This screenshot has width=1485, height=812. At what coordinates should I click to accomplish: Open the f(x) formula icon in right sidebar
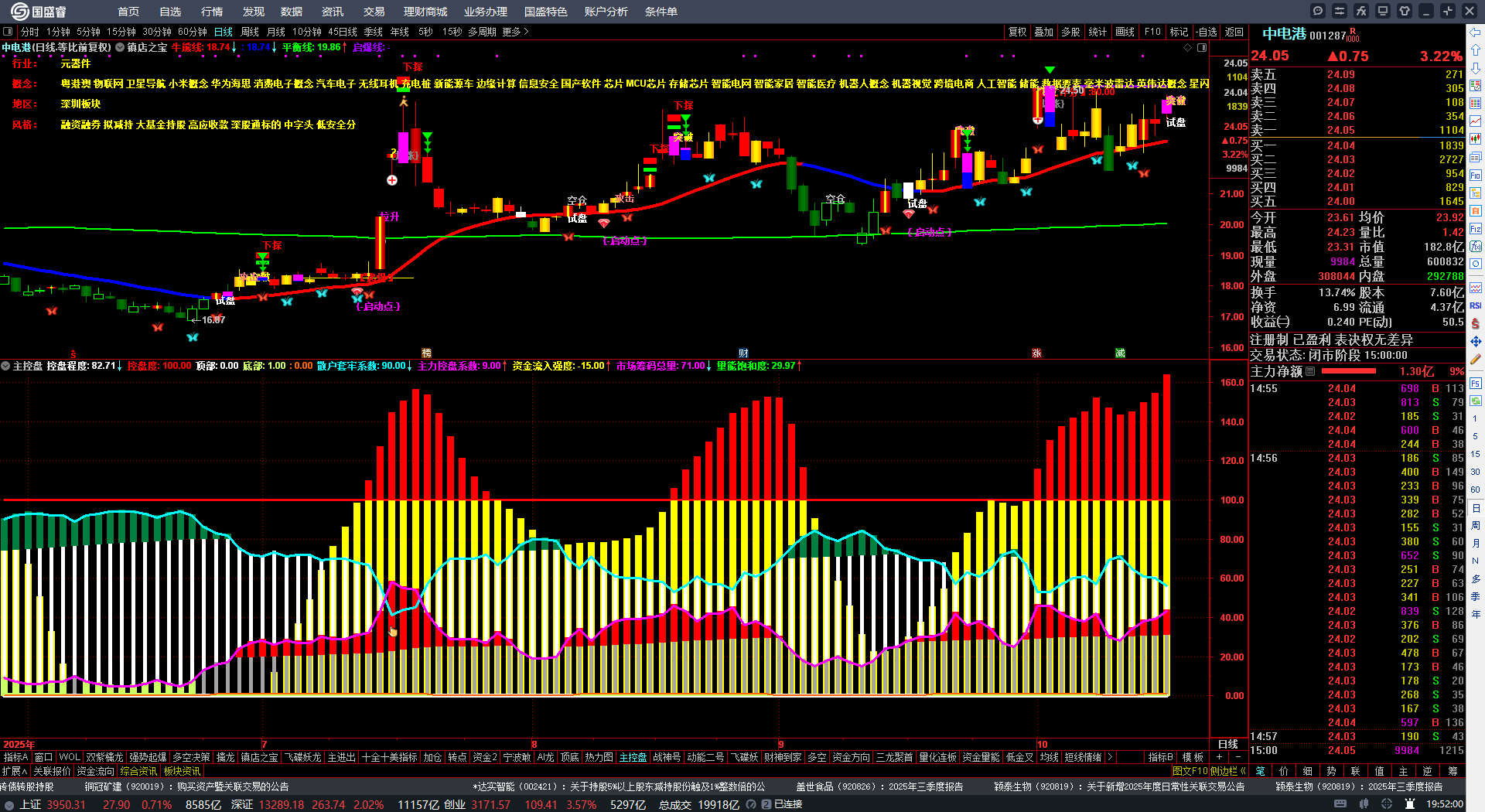coord(1476,247)
